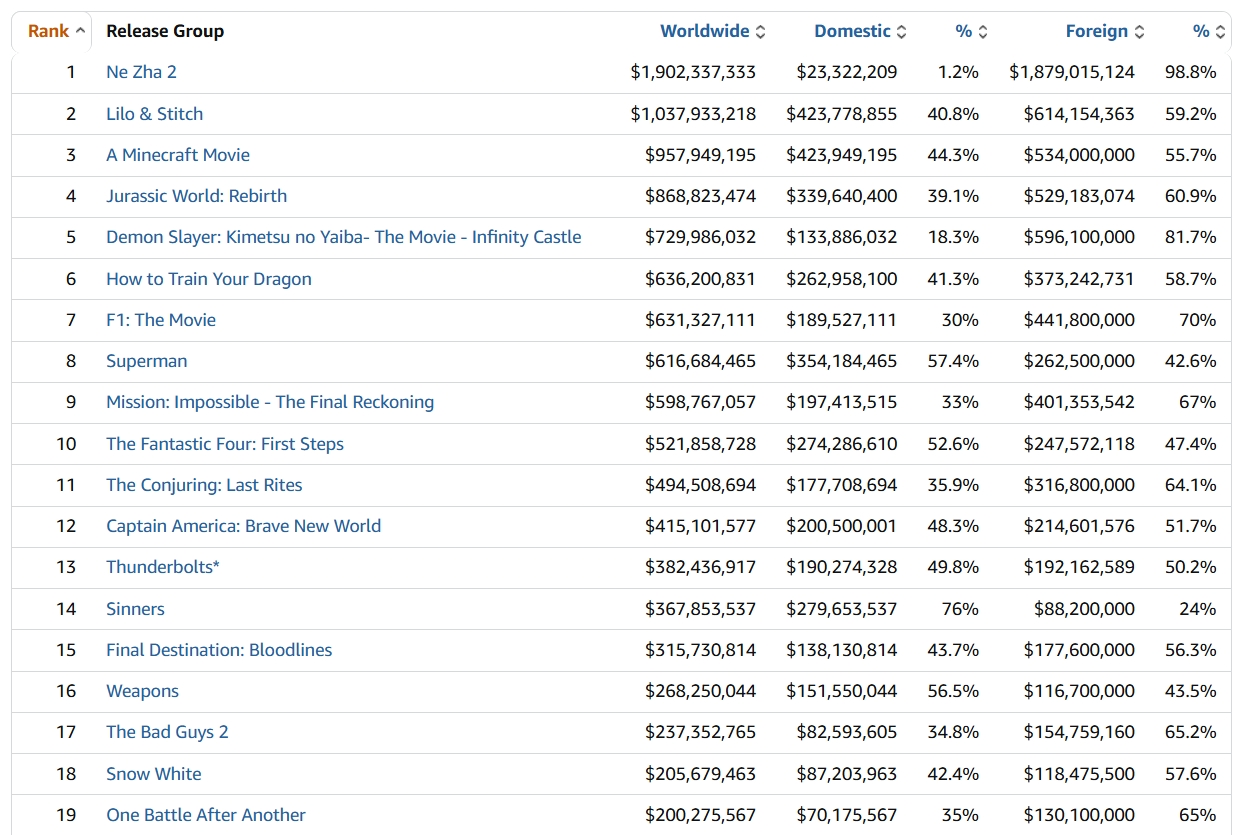The height and width of the screenshot is (835, 1239).
Task: Sort by Domestic gross column
Action: click(x=852, y=31)
